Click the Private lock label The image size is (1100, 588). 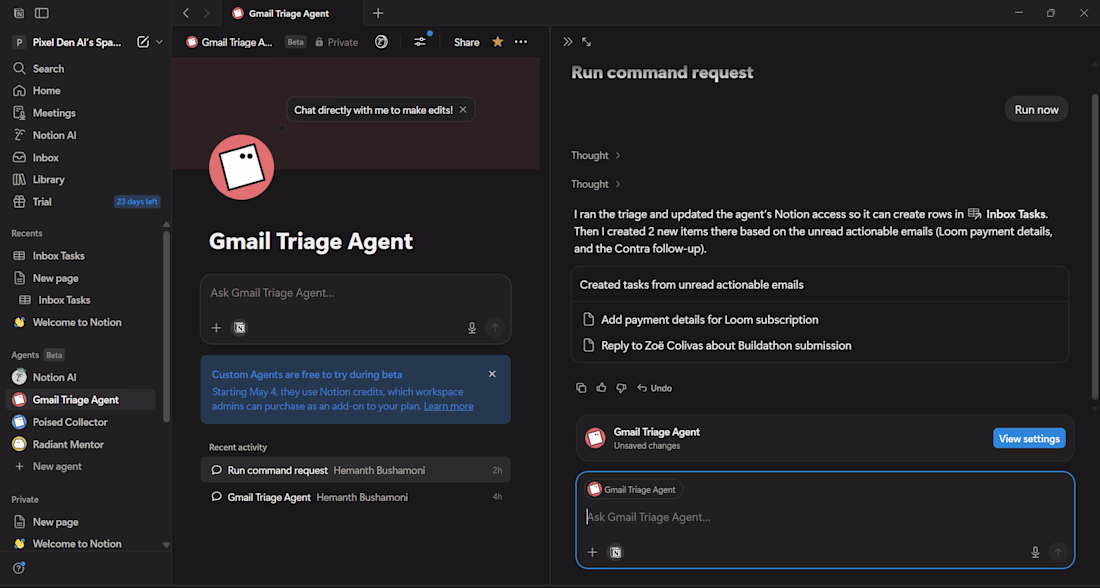click(x=337, y=42)
